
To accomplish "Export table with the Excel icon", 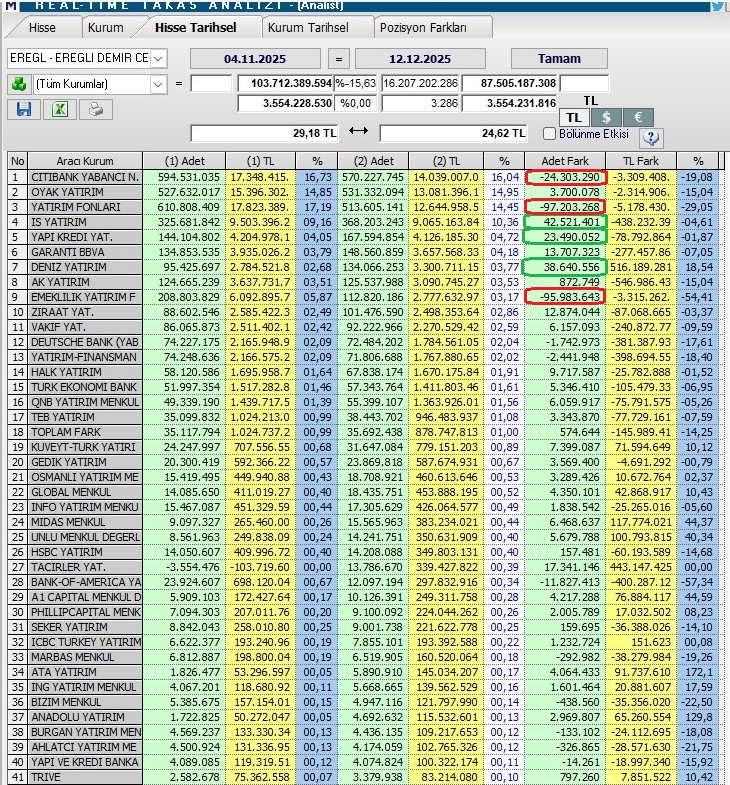I will coord(60,109).
